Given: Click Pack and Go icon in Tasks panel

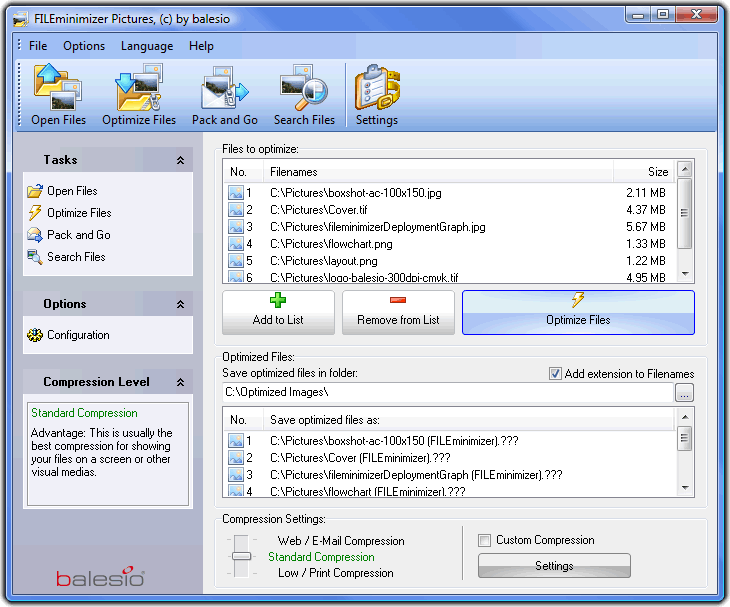Looking at the screenshot, I should (x=35, y=235).
